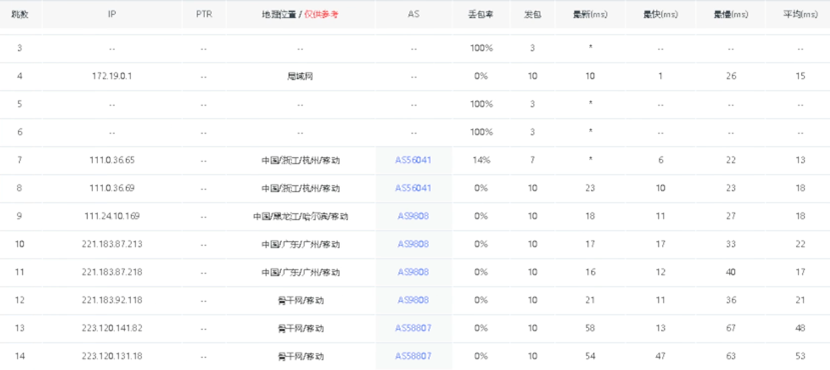Select the 丢包率 column header
830x370 pixels.
(x=482, y=15)
